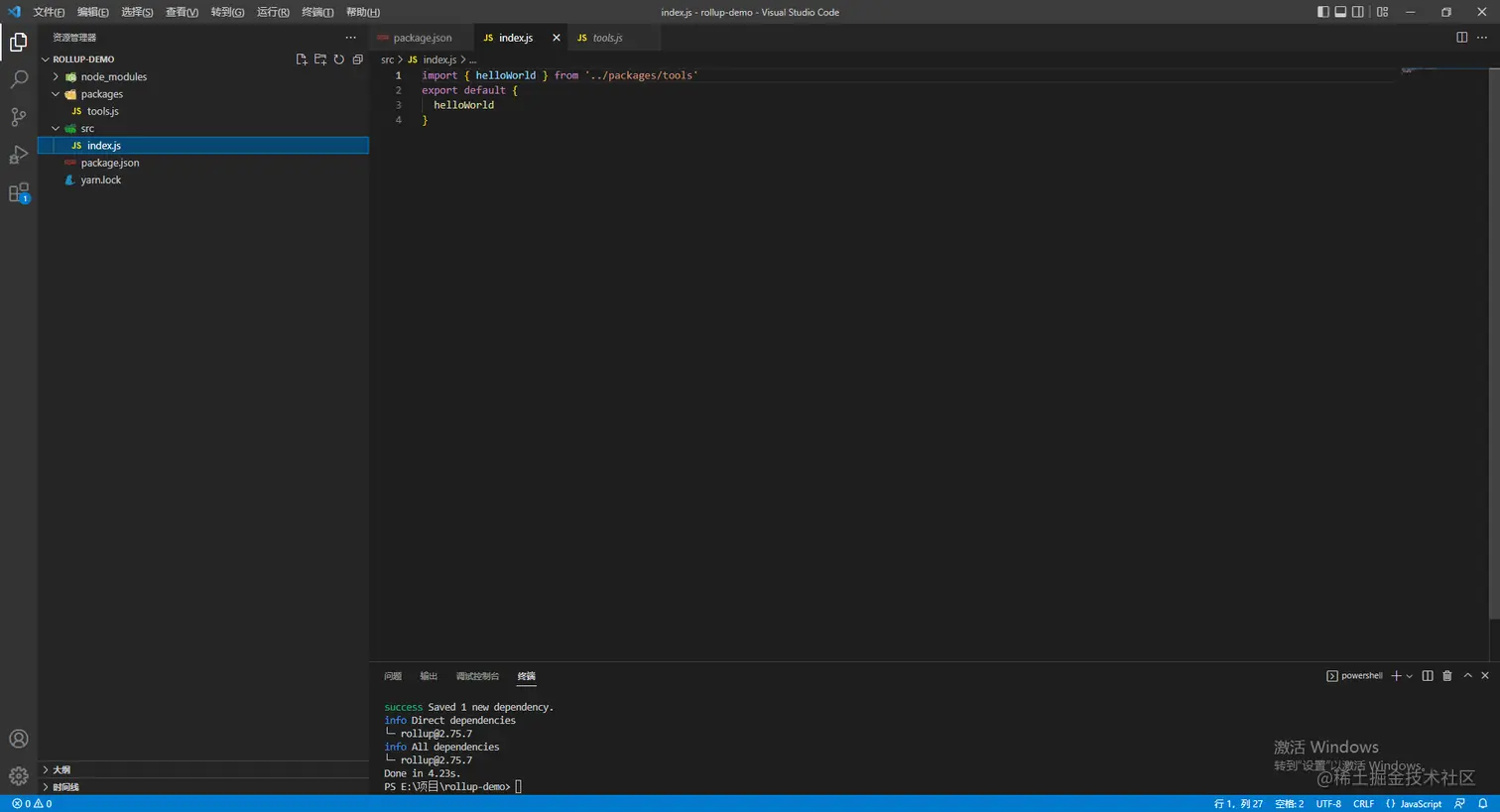Screen dimensions: 1500x812
Task: Show the 问题 problems panel tab
Action: [x=393, y=676]
